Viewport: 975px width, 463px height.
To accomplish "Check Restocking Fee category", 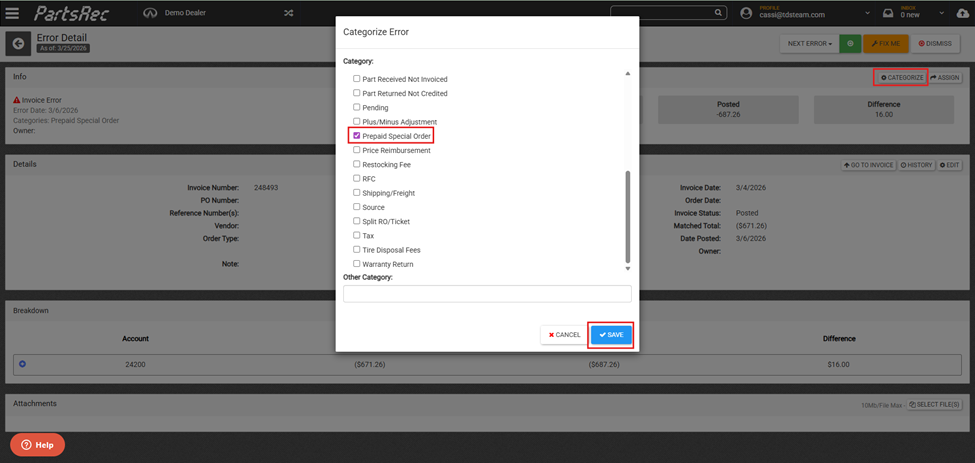I will (x=356, y=164).
